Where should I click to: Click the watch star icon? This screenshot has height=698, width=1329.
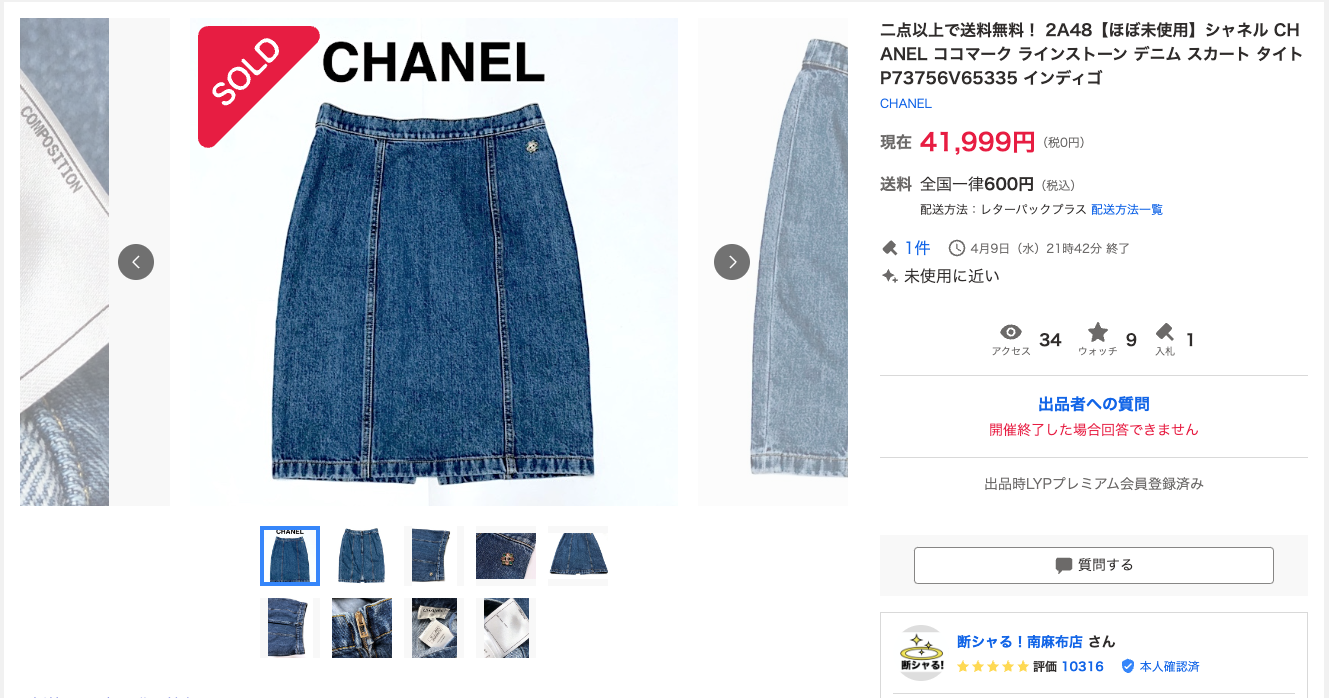coord(1098,332)
